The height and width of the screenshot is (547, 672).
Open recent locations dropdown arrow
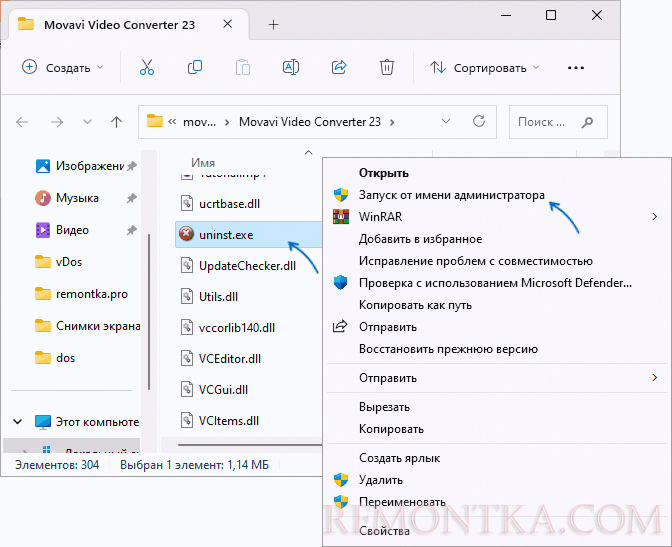tap(87, 122)
